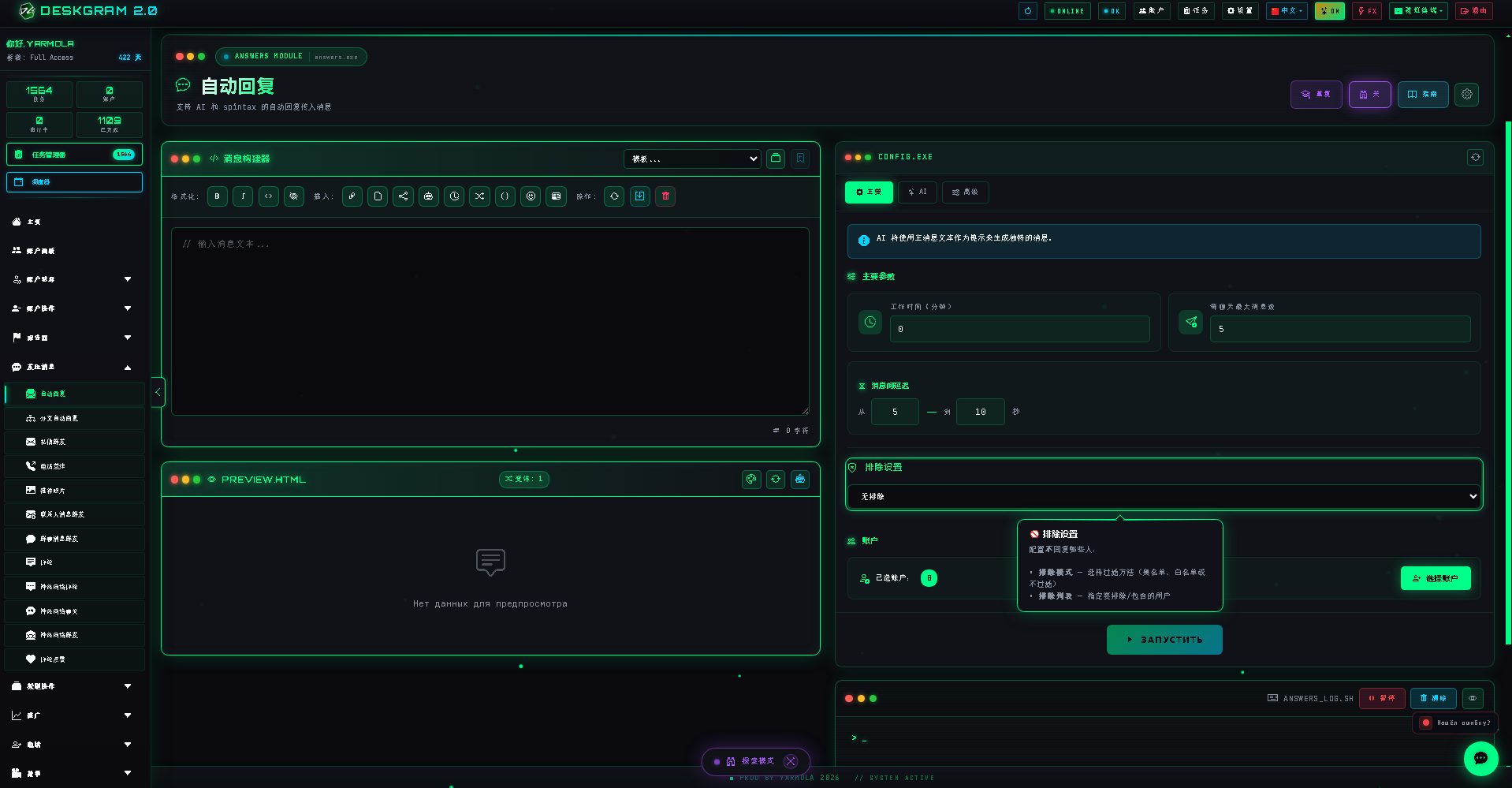Image resolution: width=1512 pixels, height=788 pixels.
Task: Focus the message text area
Action: point(490,322)
